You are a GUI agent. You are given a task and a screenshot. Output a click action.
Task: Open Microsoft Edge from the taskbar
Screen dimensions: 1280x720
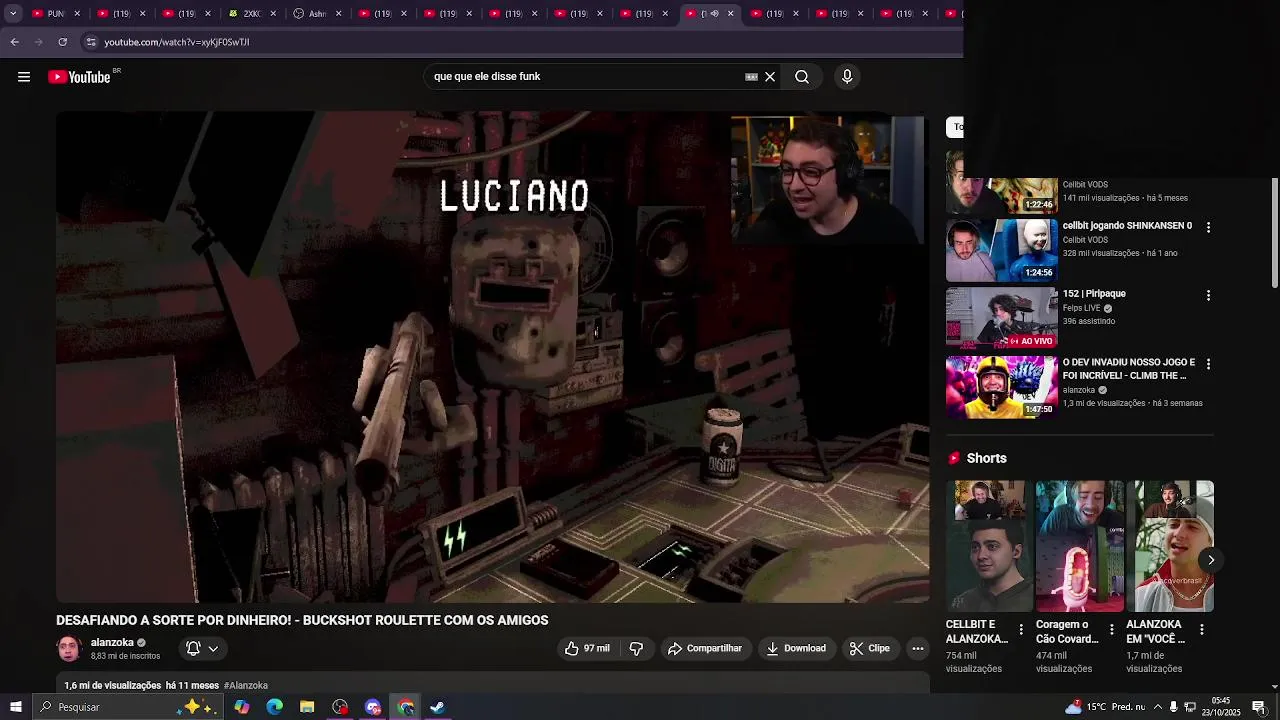point(275,707)
